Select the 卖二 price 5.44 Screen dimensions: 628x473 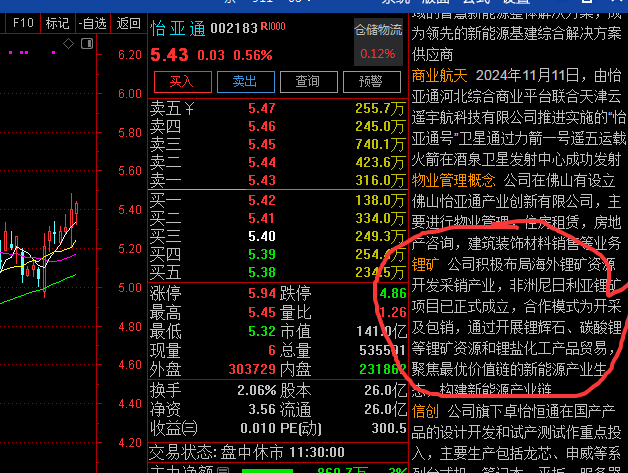coord(262,162)
